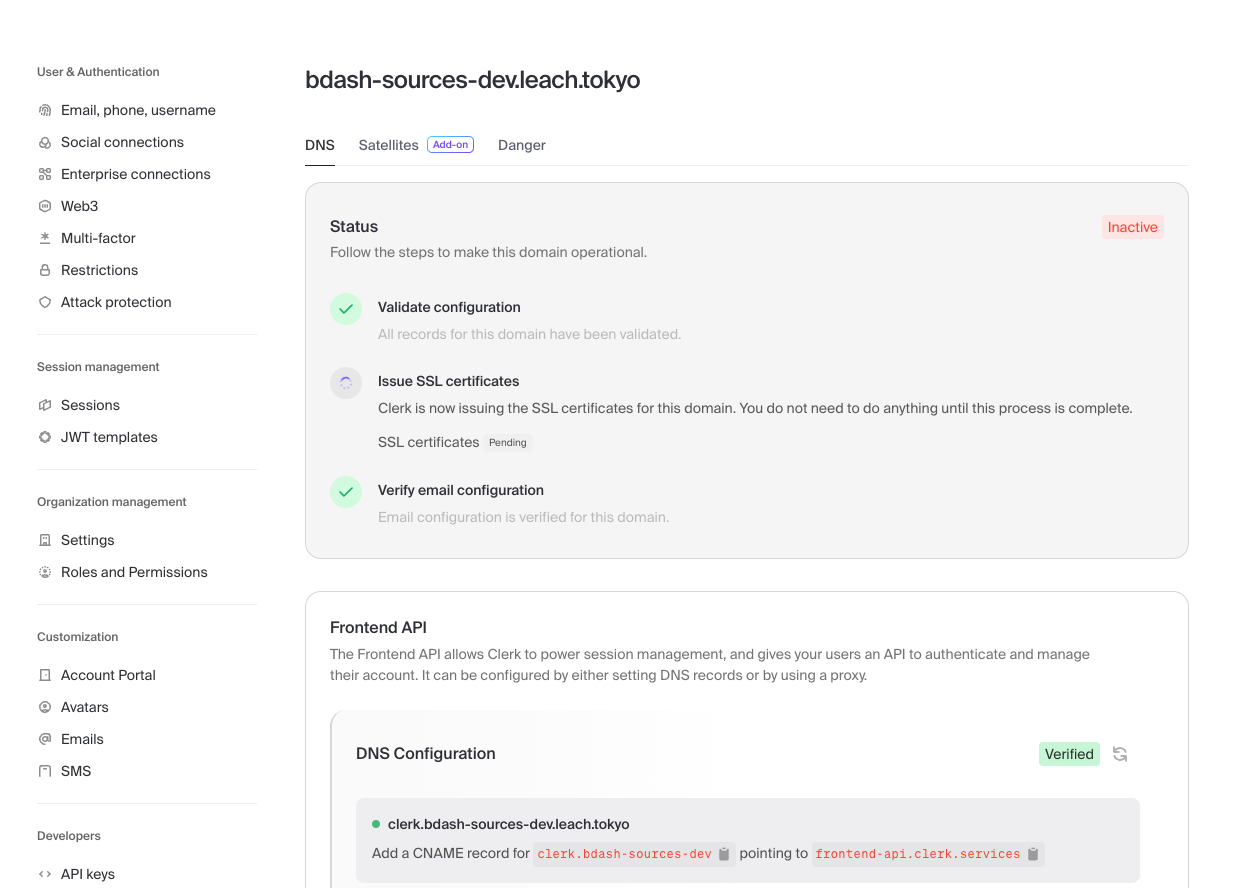Click the Web3 sidebar icon
This screenshot has height=888, width=1256.
coord(45,206)
